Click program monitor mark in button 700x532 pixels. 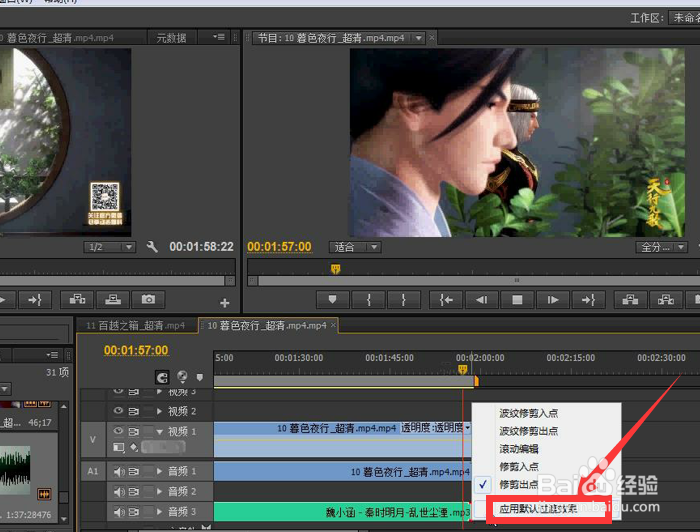pyautogui.click(x=368, y=300)
